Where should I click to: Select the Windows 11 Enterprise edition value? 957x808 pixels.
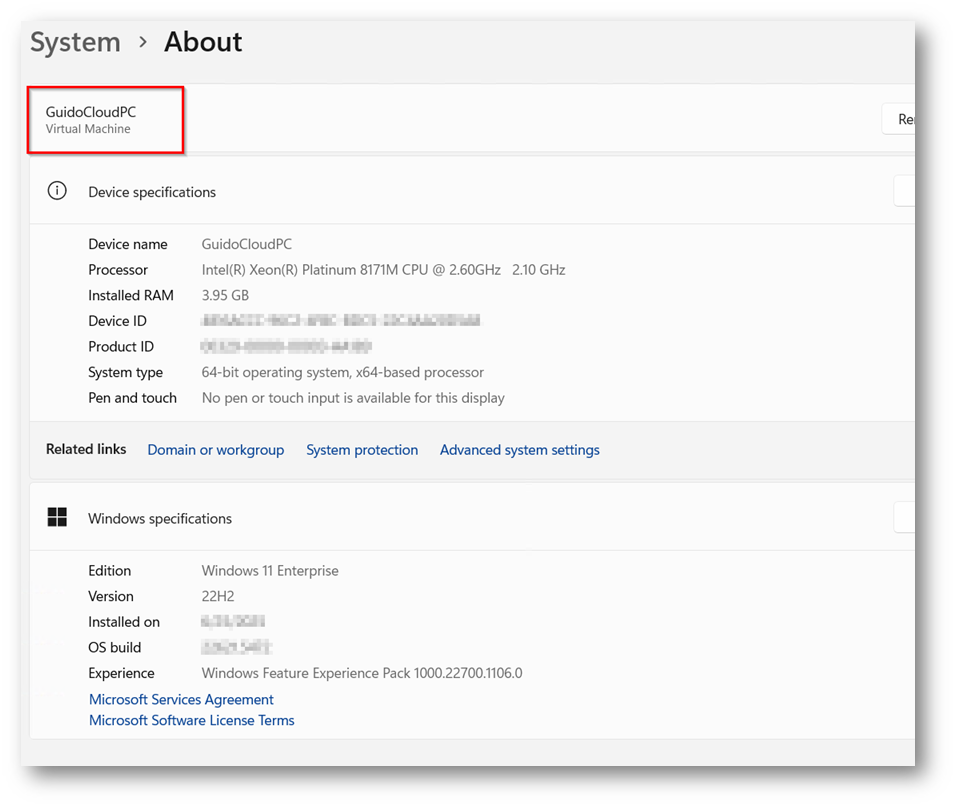(x=270, y=571)
